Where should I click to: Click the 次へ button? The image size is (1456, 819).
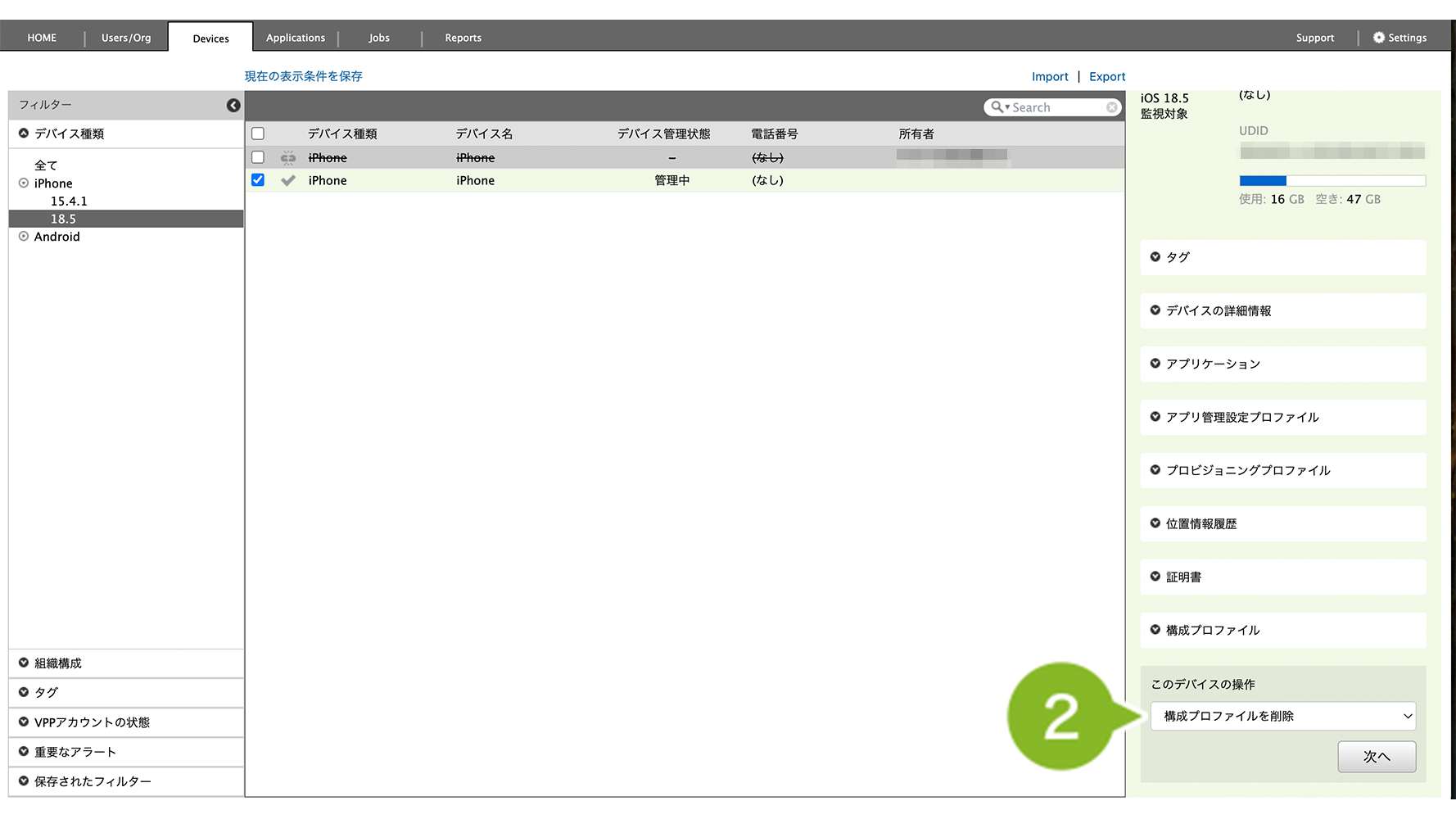[1376, 757]
